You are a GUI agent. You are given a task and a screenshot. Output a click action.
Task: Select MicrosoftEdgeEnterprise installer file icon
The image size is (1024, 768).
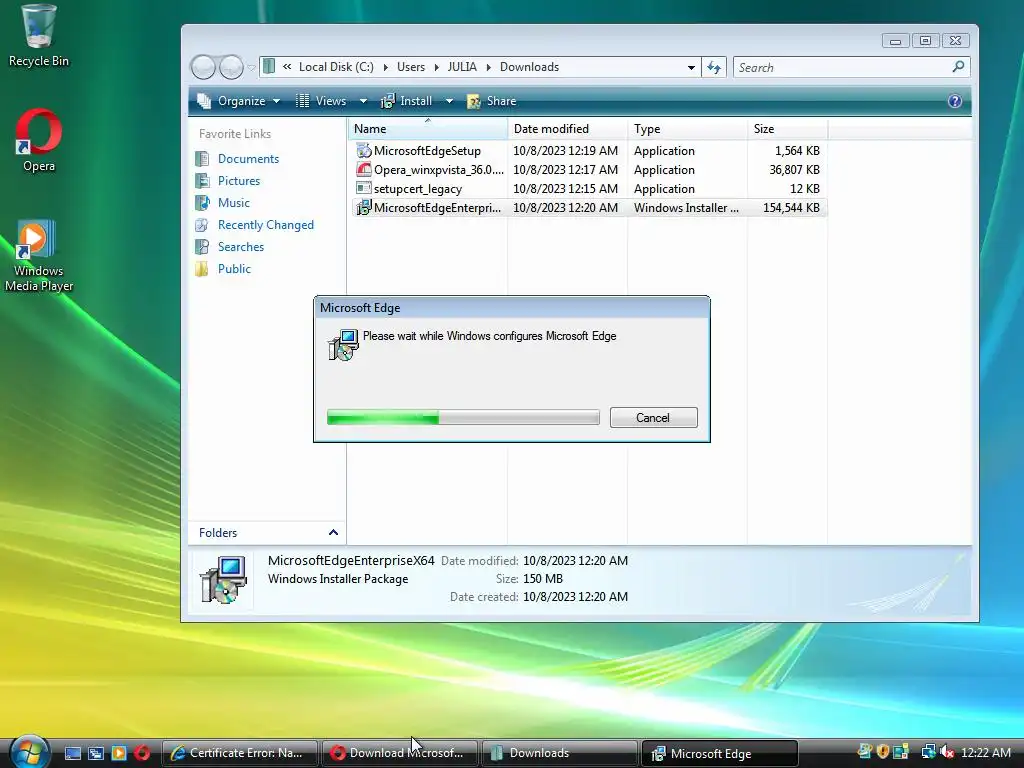[363, 208]
